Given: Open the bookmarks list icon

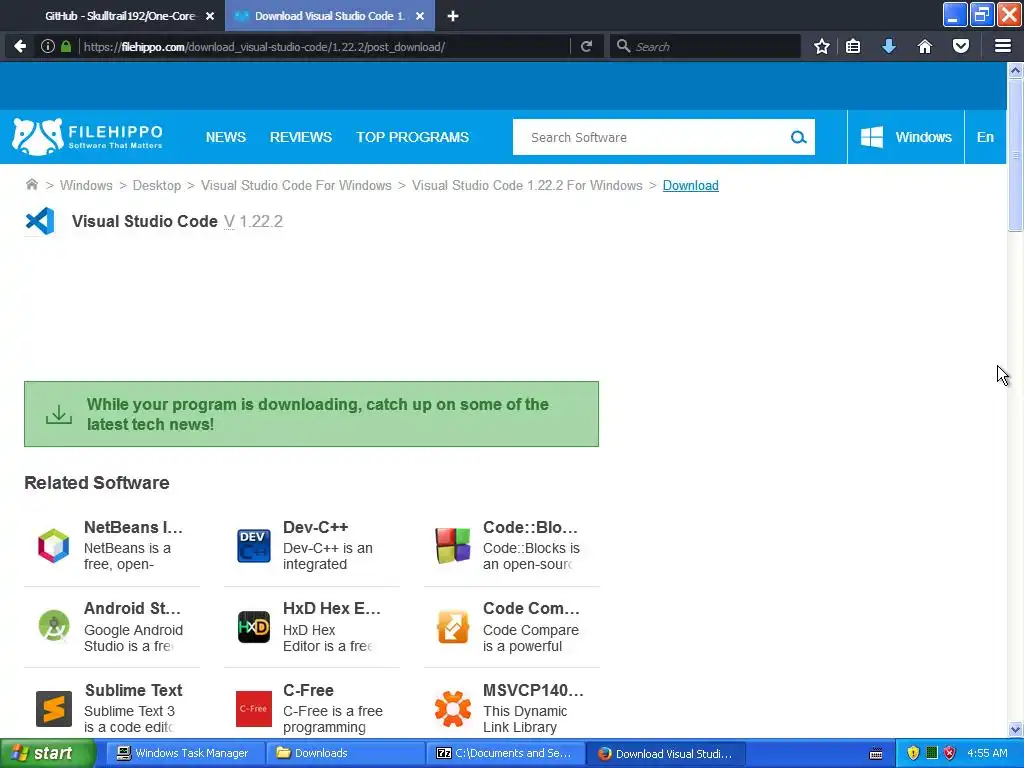Looking at the screenshot, I should (x=853, y=46).
